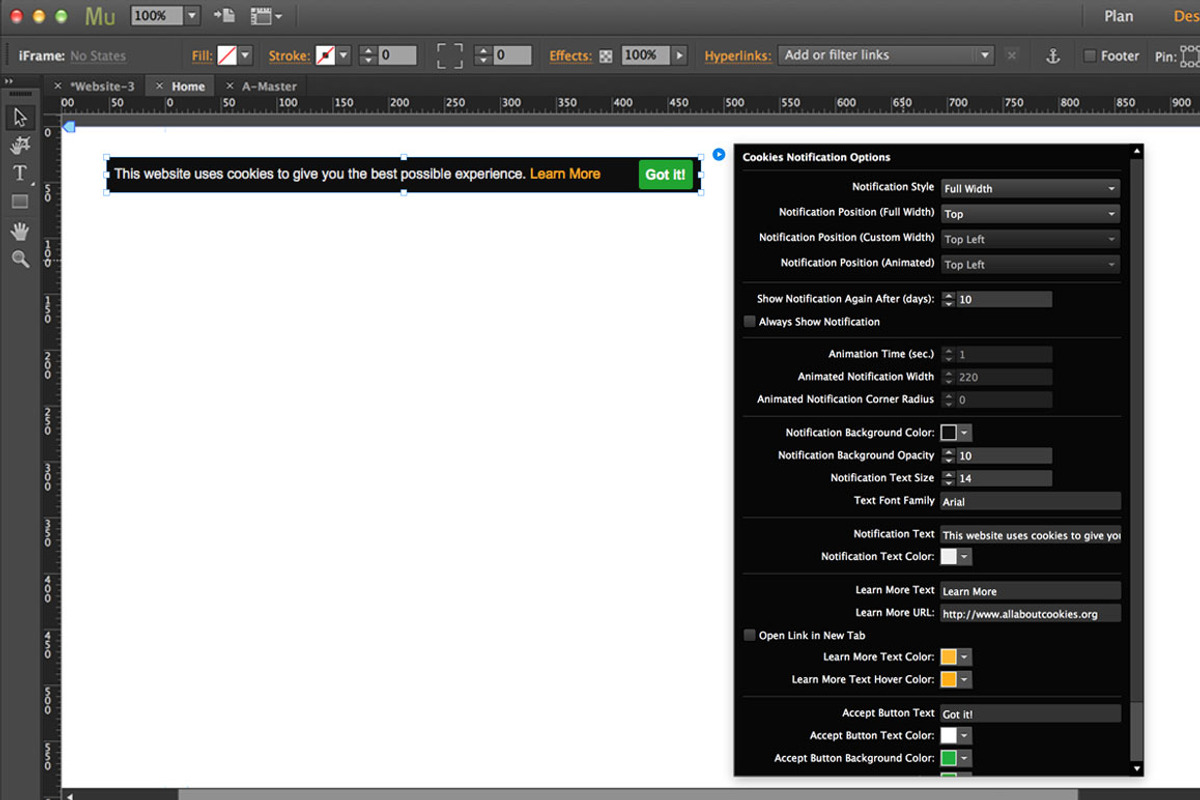Click the No States link
Screen dimensions: 1200x800
(98, 56)
